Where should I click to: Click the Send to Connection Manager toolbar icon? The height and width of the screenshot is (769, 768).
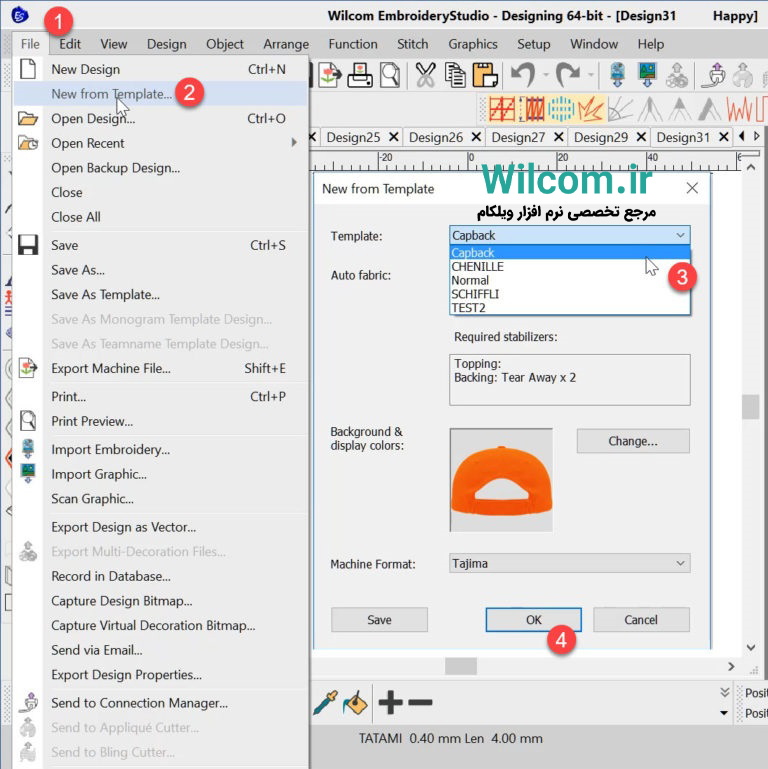pyautogui.click(x=714, y=75)
